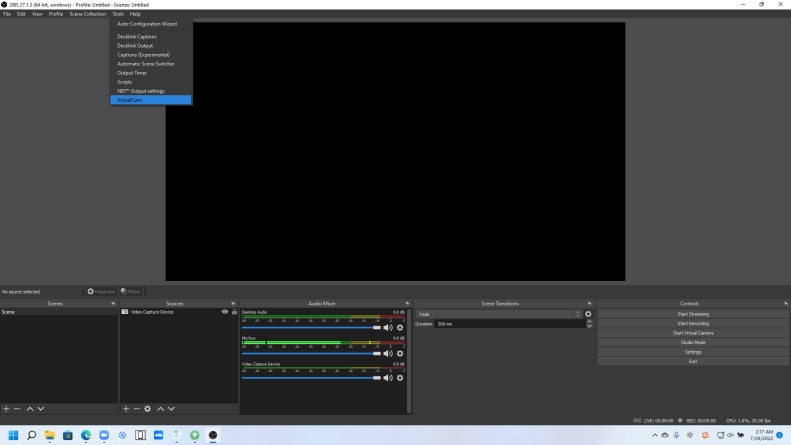Remove selected scene with minus icon
Viewport: 791px width, 445px height.
[x=17, y=409]
